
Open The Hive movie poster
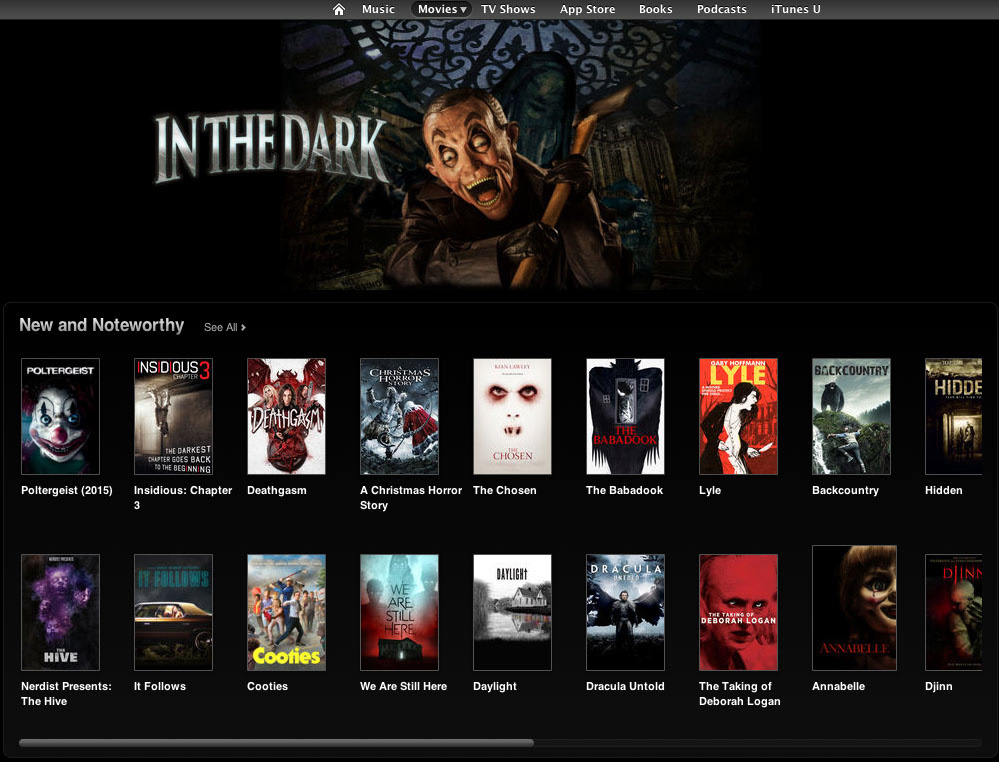click(61, 612)
